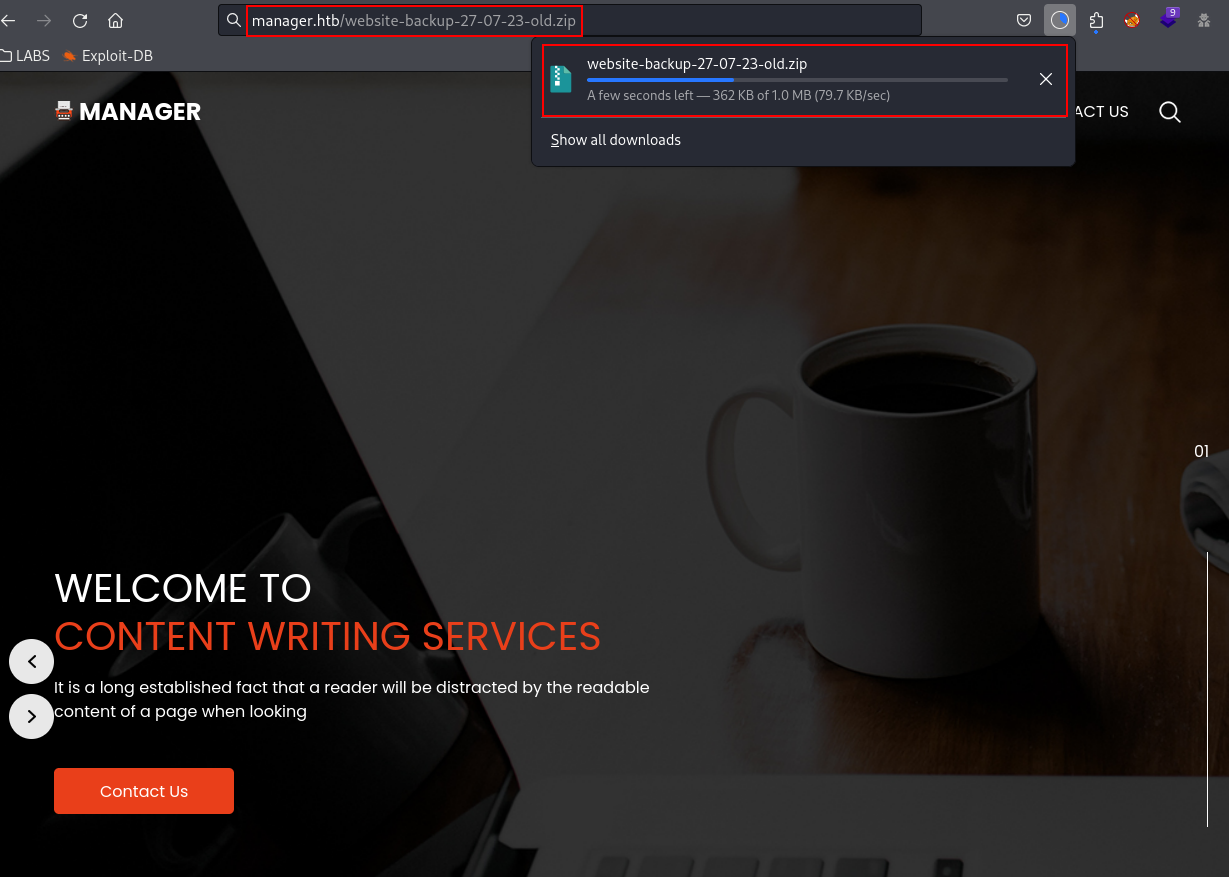Advance to next slide with right chevron
This screenshot has width=1229, height=877.
[x=31, y=716]
